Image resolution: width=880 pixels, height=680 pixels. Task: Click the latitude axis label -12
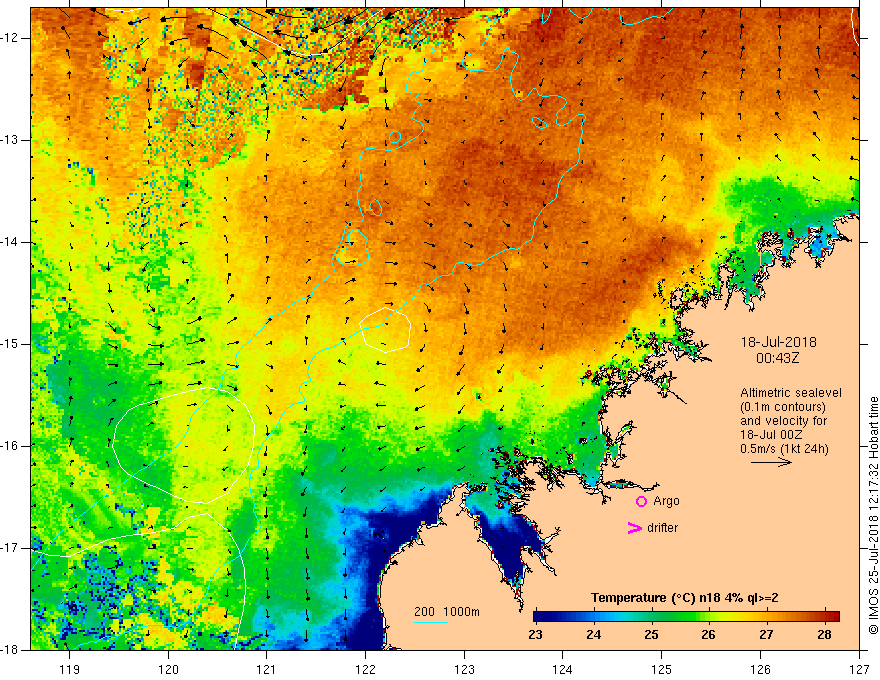[x=10, y=38]
